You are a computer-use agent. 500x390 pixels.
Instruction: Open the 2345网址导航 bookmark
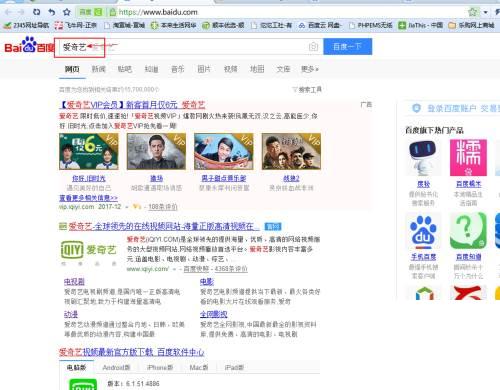click(x=26, y=25)
